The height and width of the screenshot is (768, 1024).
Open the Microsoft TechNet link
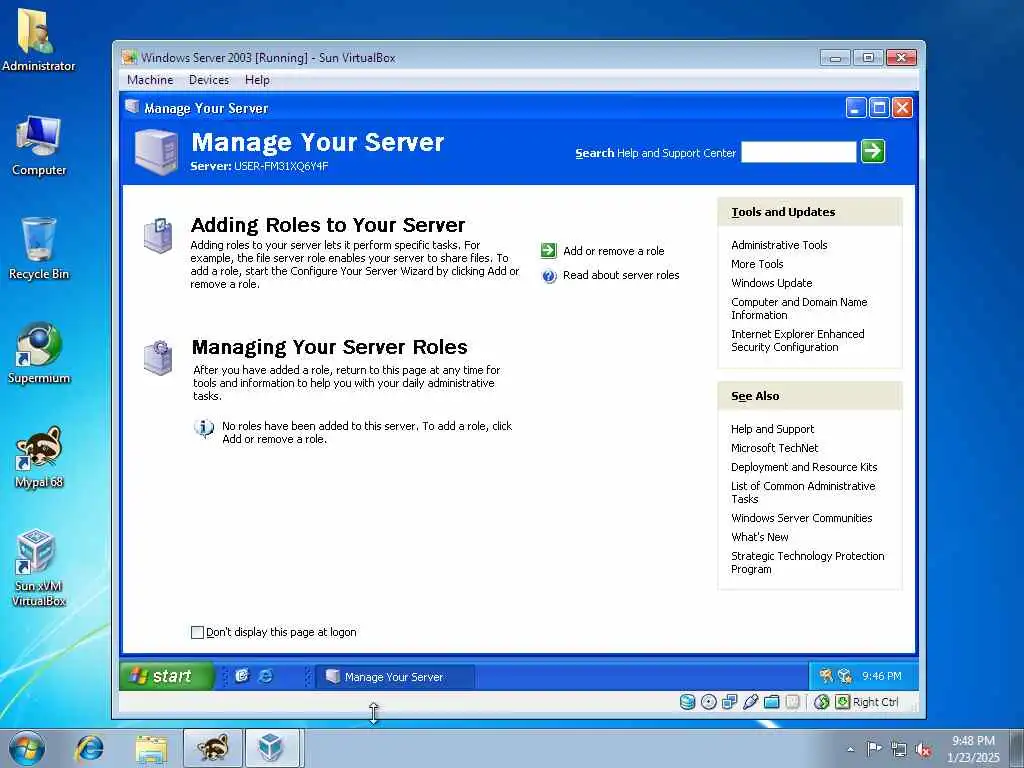click(775, 448)
